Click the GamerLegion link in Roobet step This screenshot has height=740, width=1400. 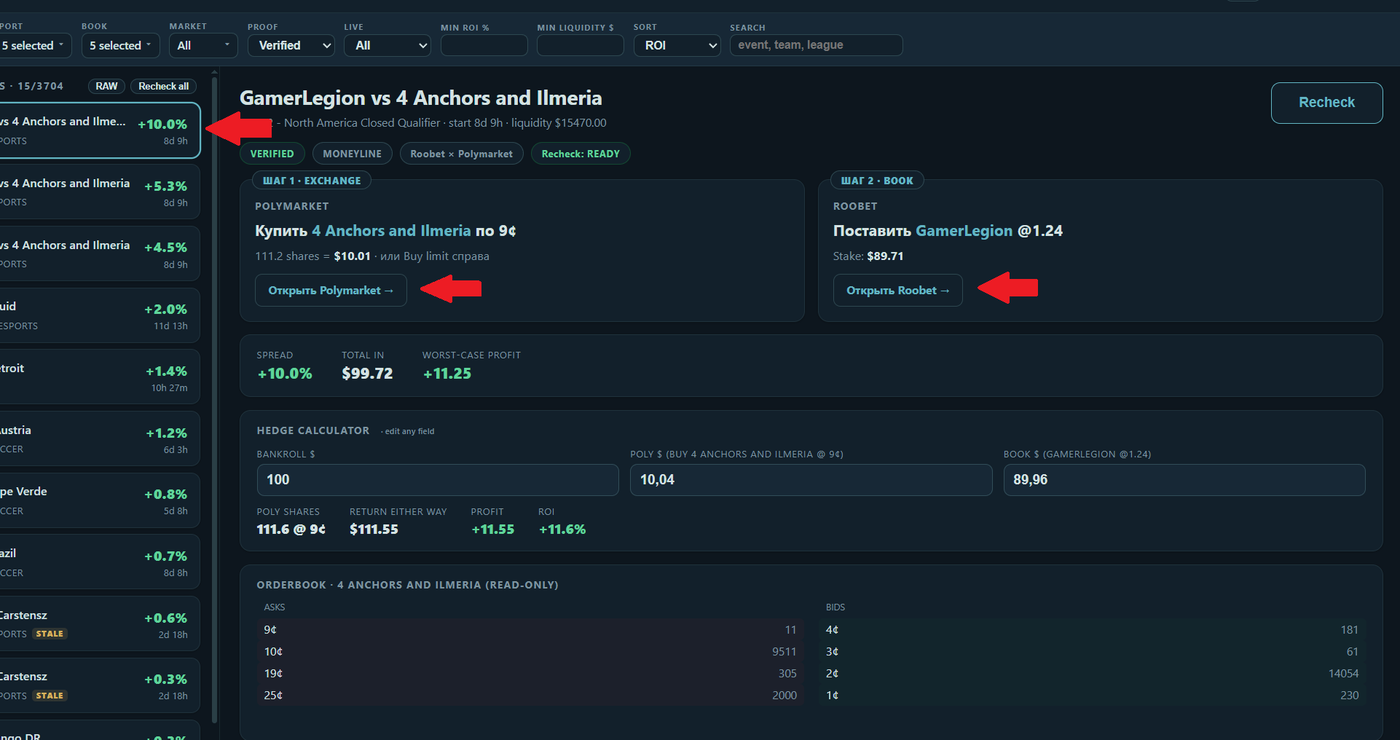tap(964, 231)
